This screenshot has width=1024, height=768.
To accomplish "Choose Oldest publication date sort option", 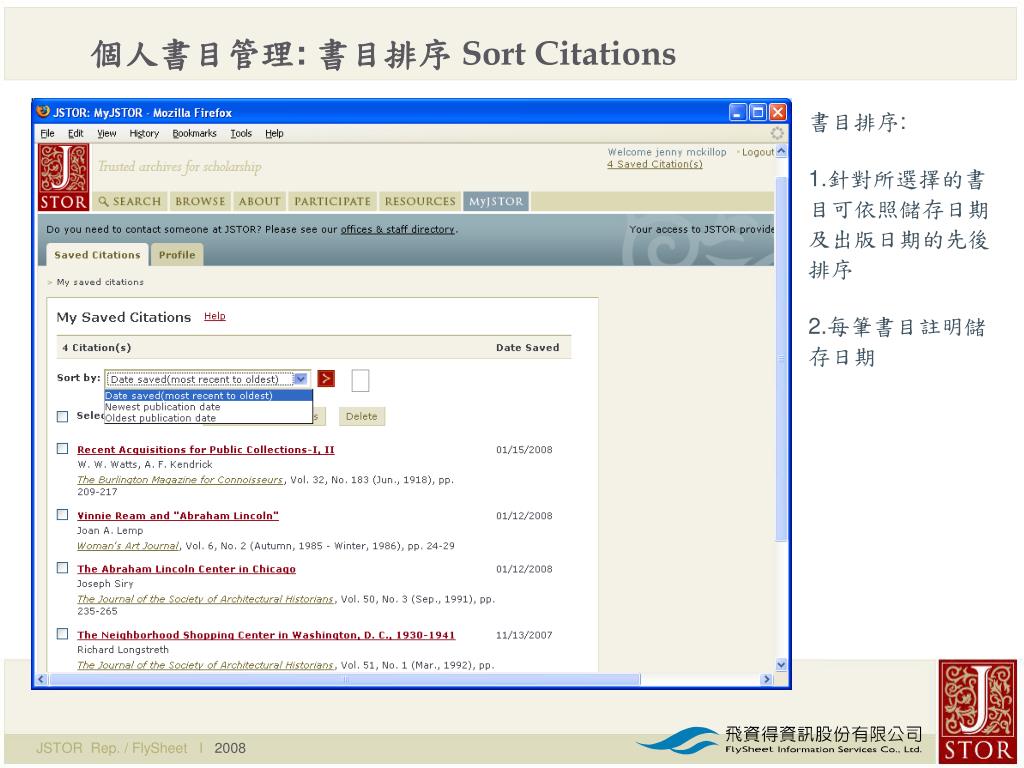I will click(208, 418).
